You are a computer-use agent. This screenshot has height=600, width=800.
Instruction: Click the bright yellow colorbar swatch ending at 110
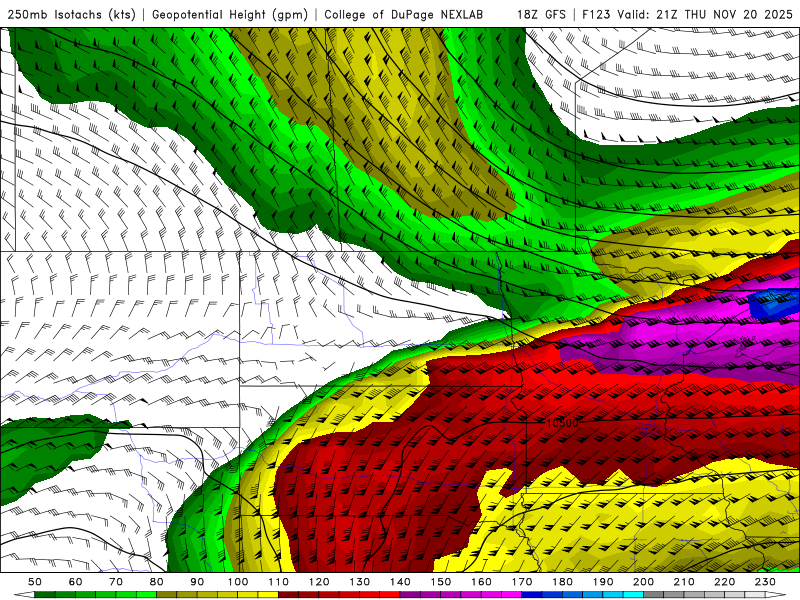[268, 595]
